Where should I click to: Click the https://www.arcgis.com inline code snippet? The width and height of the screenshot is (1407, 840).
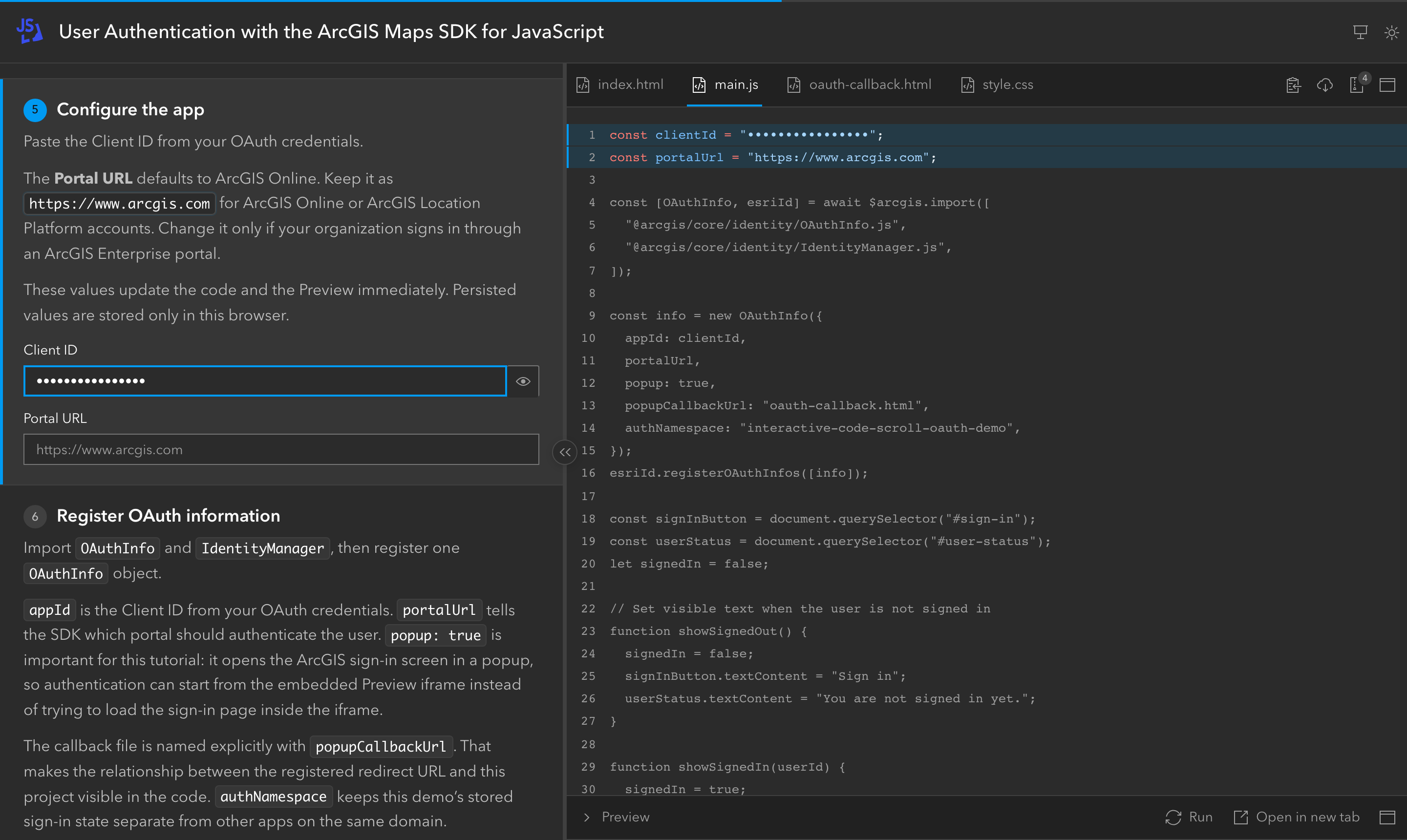tap(120, 203)
